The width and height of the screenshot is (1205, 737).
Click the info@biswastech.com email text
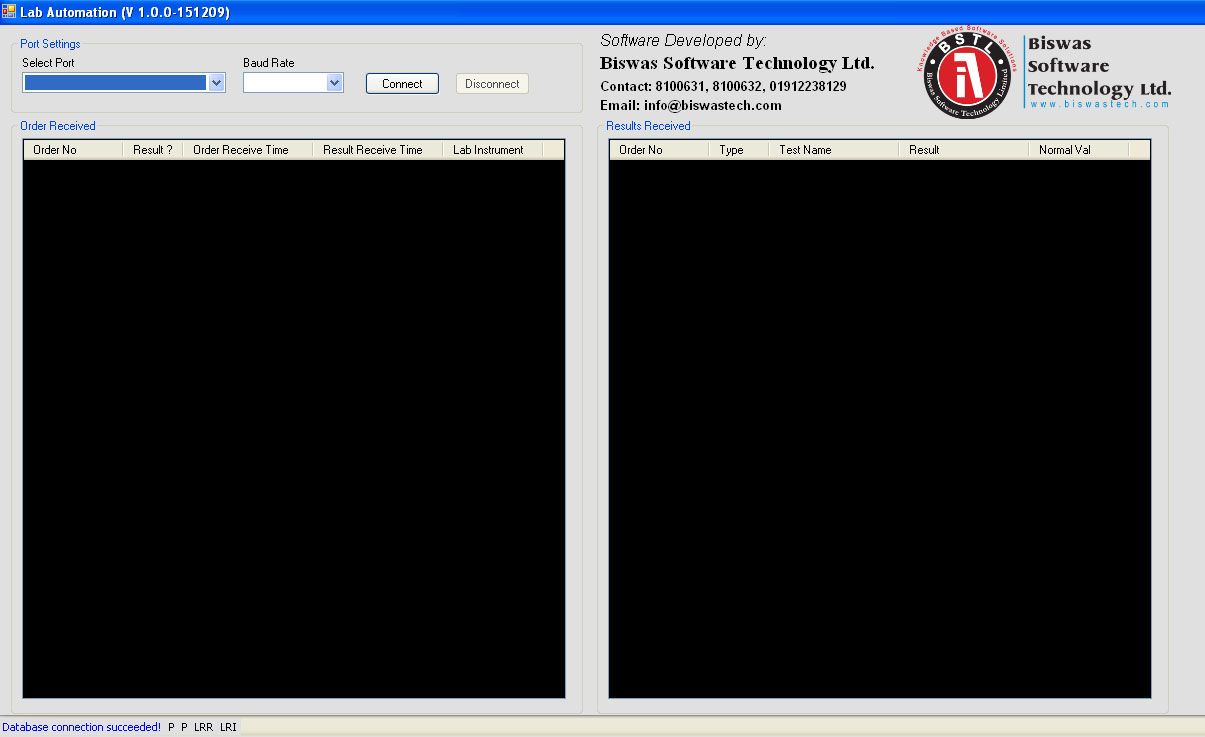(713, 105)
